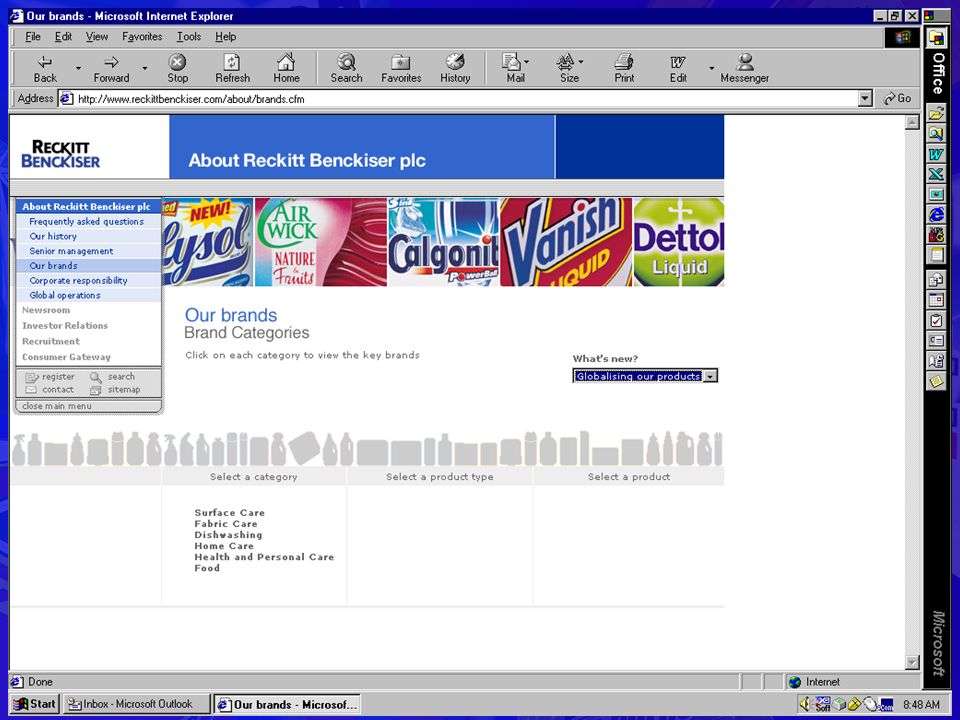Open the History pane
This screenshot has width=960, height=720.
(455, 68)
